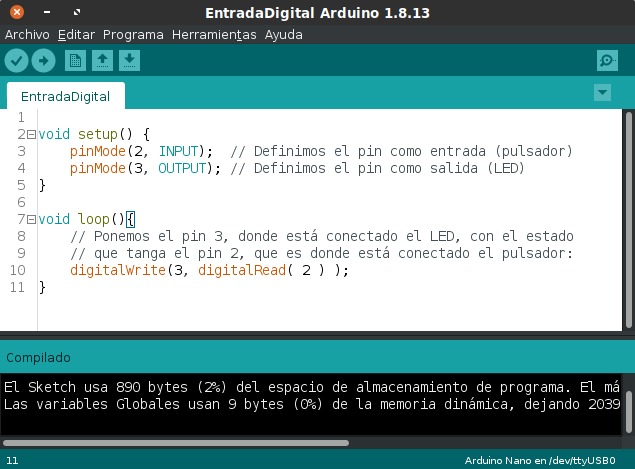The image size is (635, 469).
Task: Open the Serial Monitor magnifier icon
Action: 606,61
